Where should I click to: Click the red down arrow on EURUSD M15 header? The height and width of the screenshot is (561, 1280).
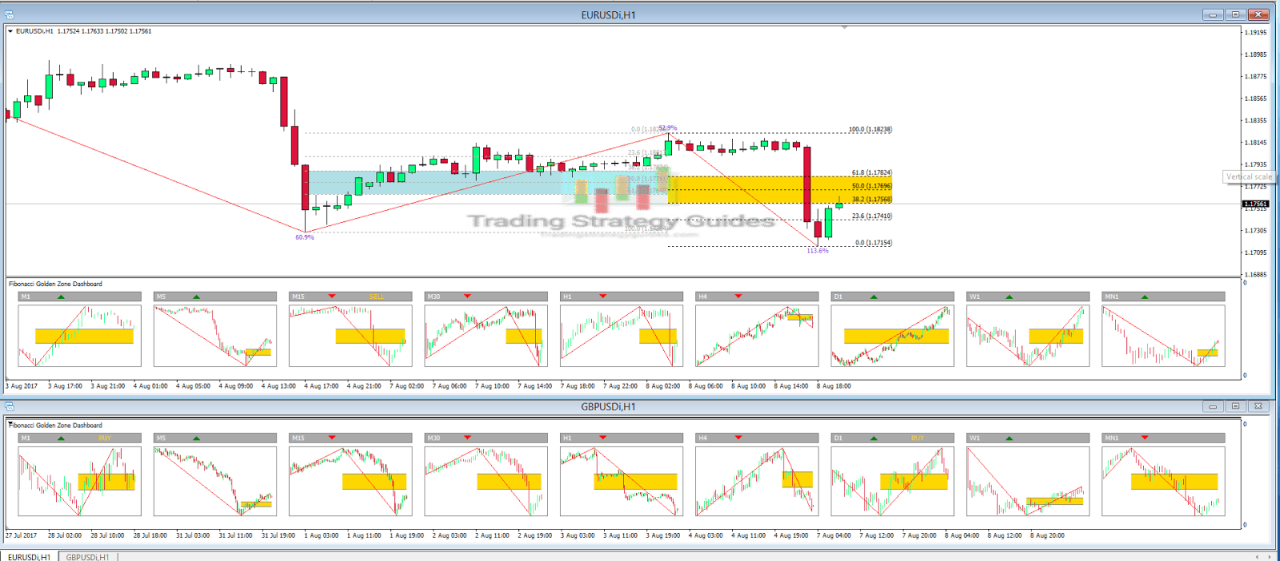(332, 297)
